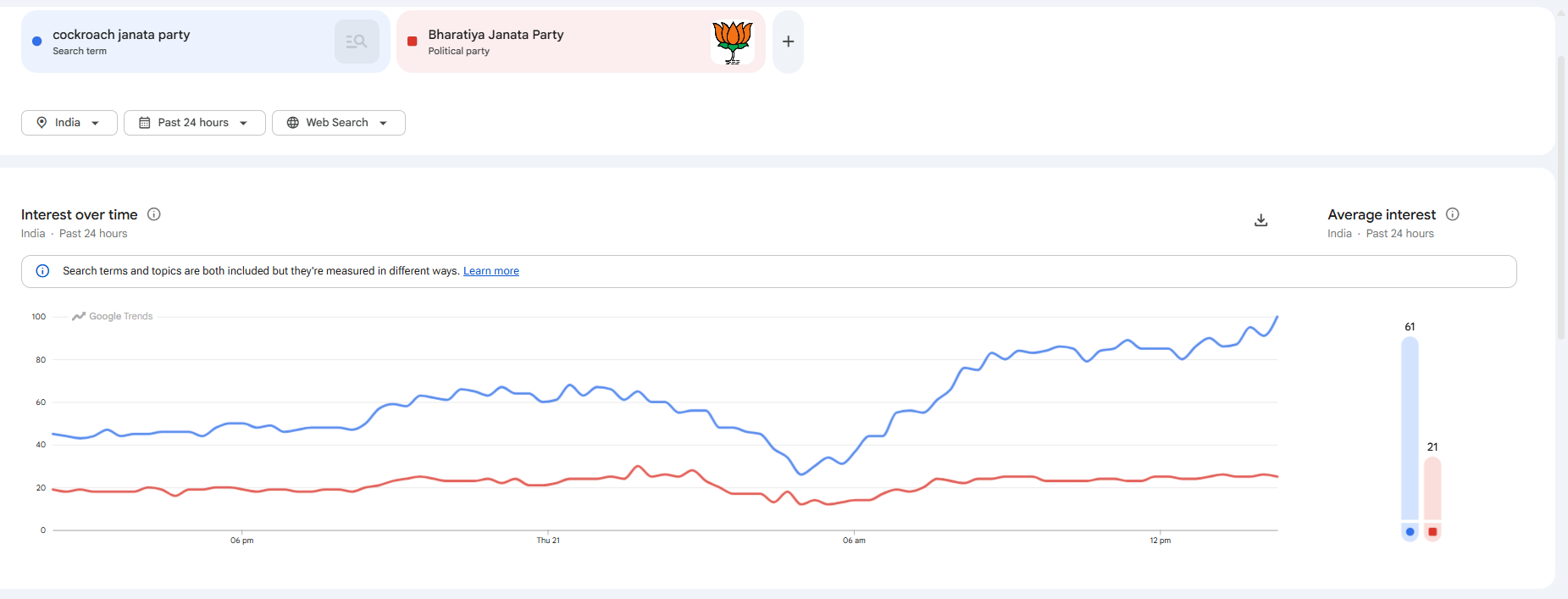Click the BJP lotus logo thumbnail
Viewport: 1568px width, 599px height.
click(x=733, y=42)
